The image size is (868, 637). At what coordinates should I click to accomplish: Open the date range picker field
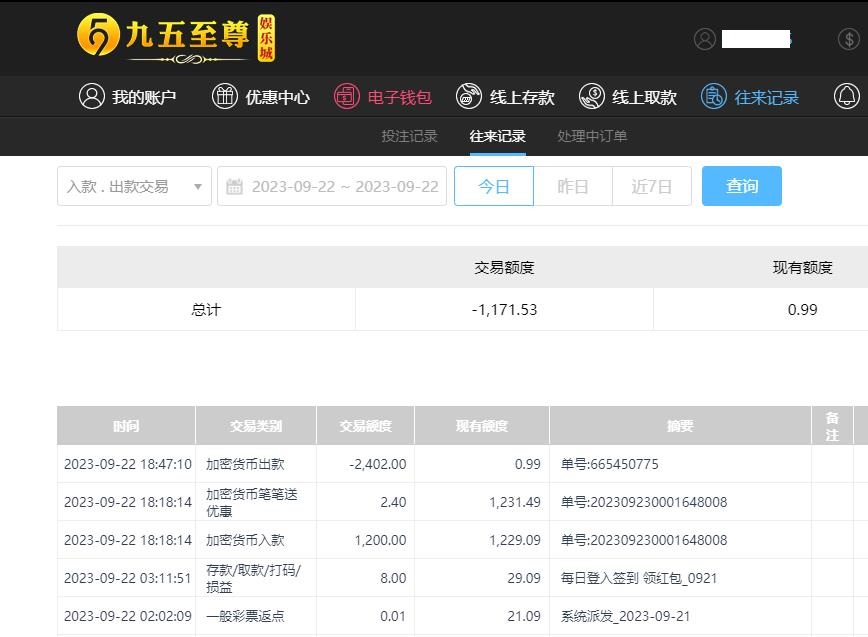point(344,186)
